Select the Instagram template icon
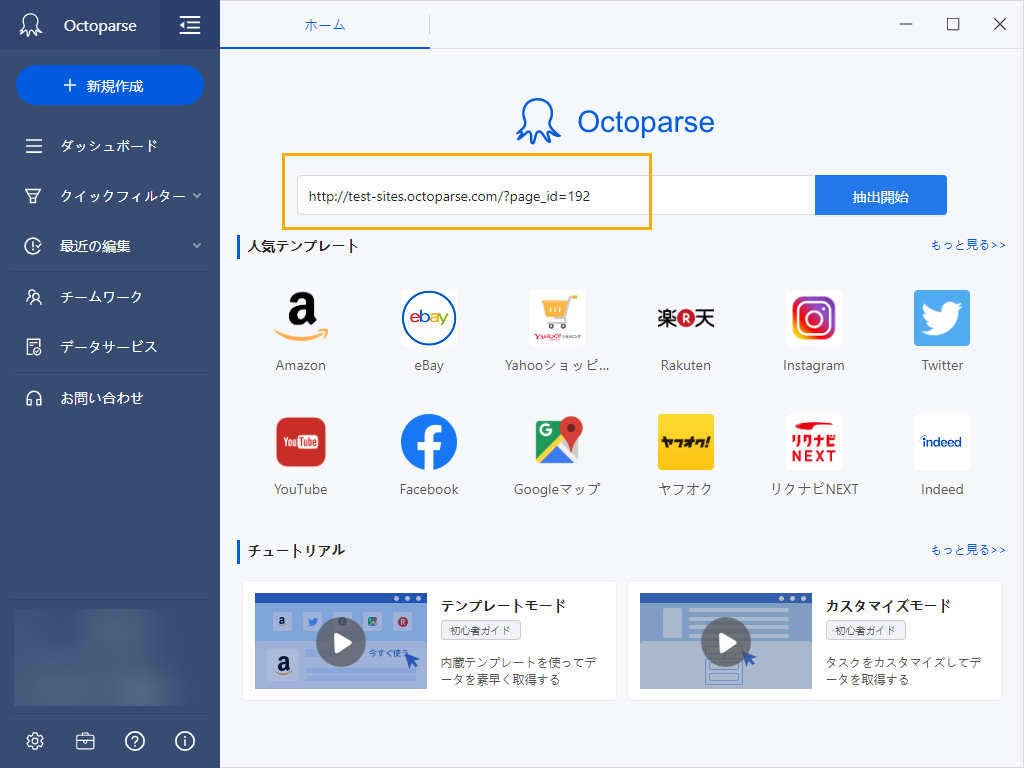1024x768 pixels. coord(814,318)
